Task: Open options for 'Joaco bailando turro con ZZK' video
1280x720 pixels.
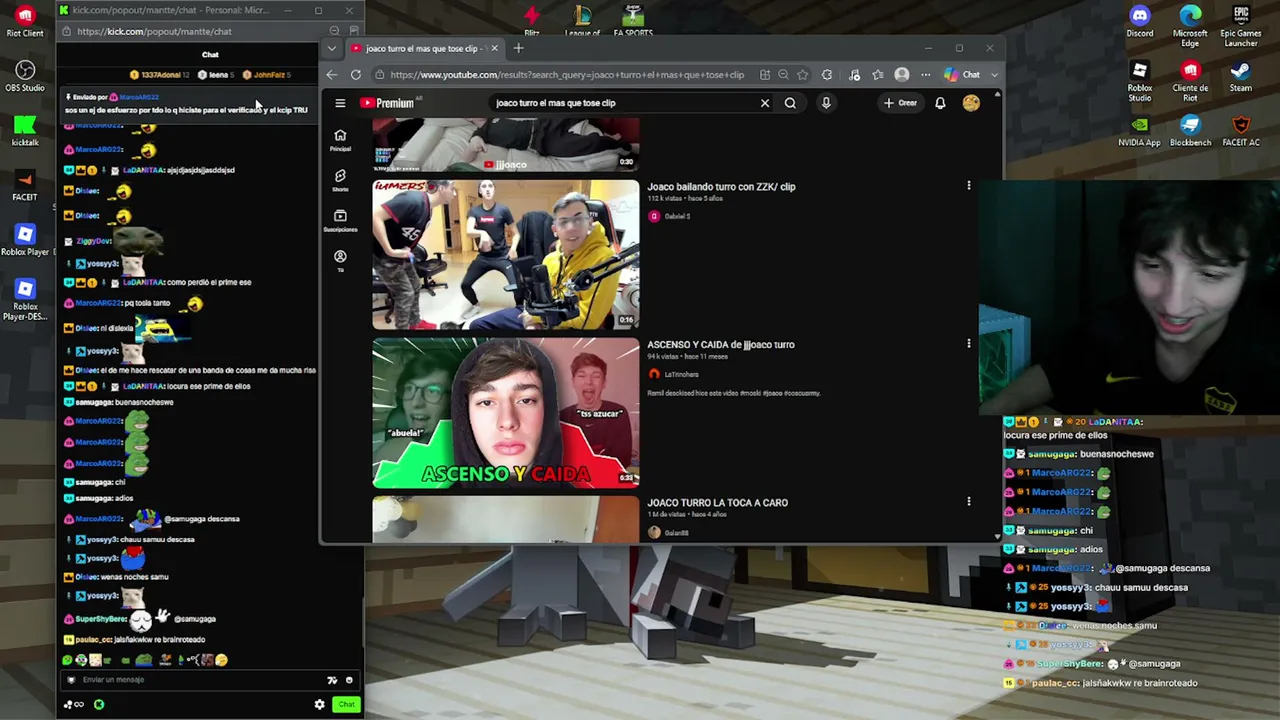Action: (968, 186)
